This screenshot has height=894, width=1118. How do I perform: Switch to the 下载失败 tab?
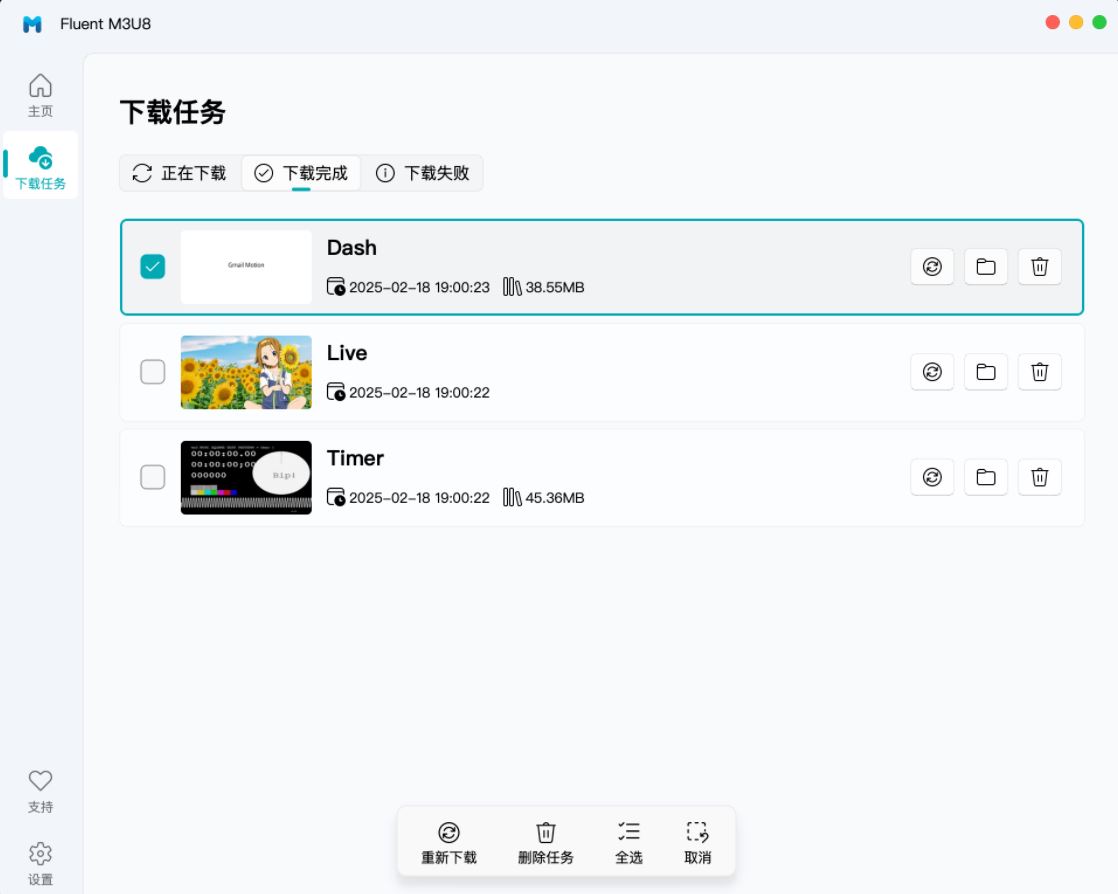point(423,172)
